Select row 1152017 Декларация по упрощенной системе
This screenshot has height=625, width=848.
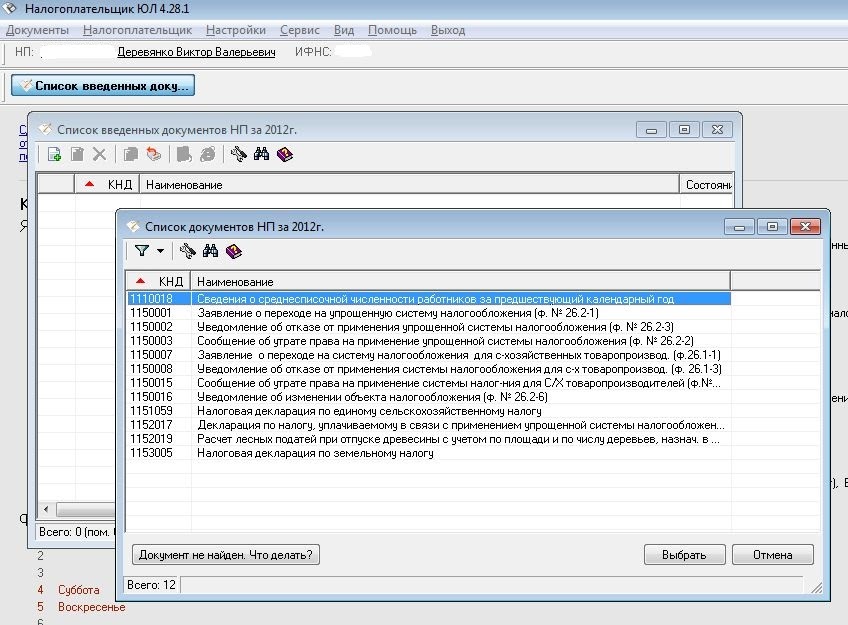[429, 425]
